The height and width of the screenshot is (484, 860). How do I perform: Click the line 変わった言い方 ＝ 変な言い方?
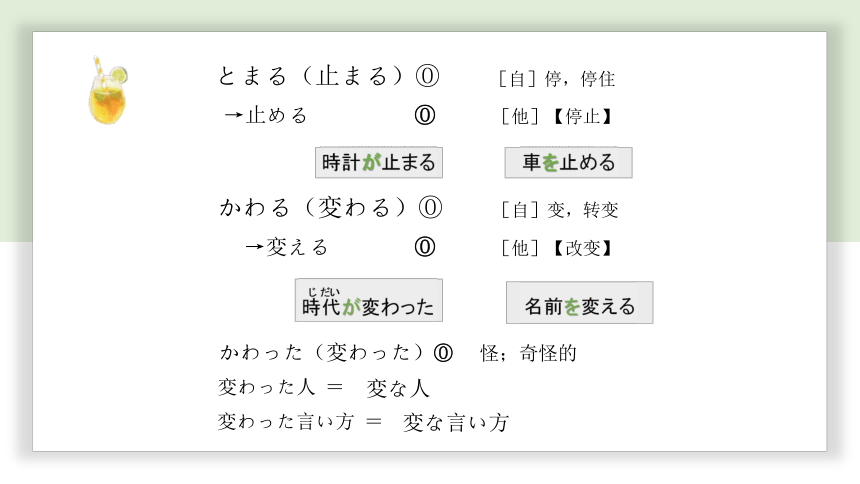[x=363, y=422]
